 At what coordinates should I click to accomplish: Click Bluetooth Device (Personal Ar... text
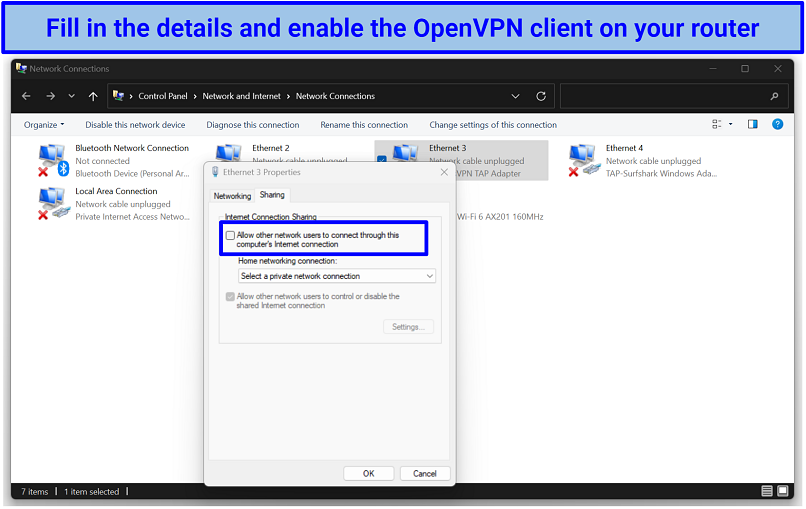click(132, 174)
